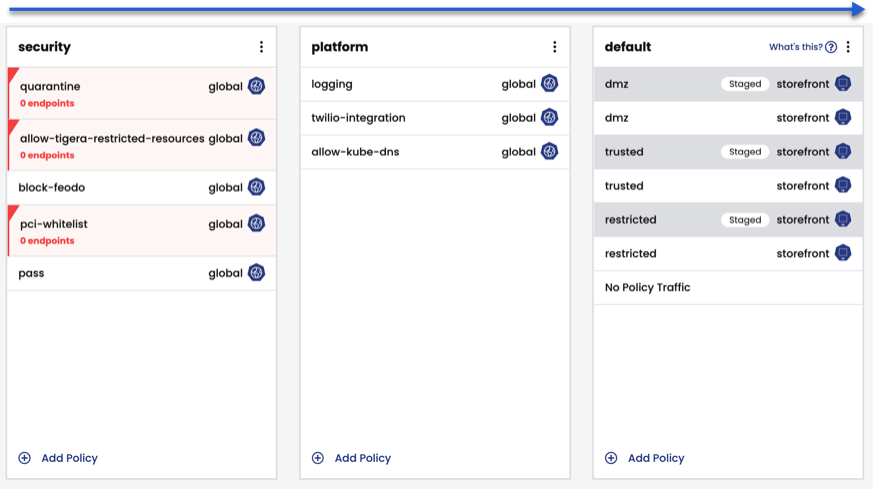873x489 pixels.
Task: Open the security tier options menu
Action: pyautogui.click(x=262, y=47)
